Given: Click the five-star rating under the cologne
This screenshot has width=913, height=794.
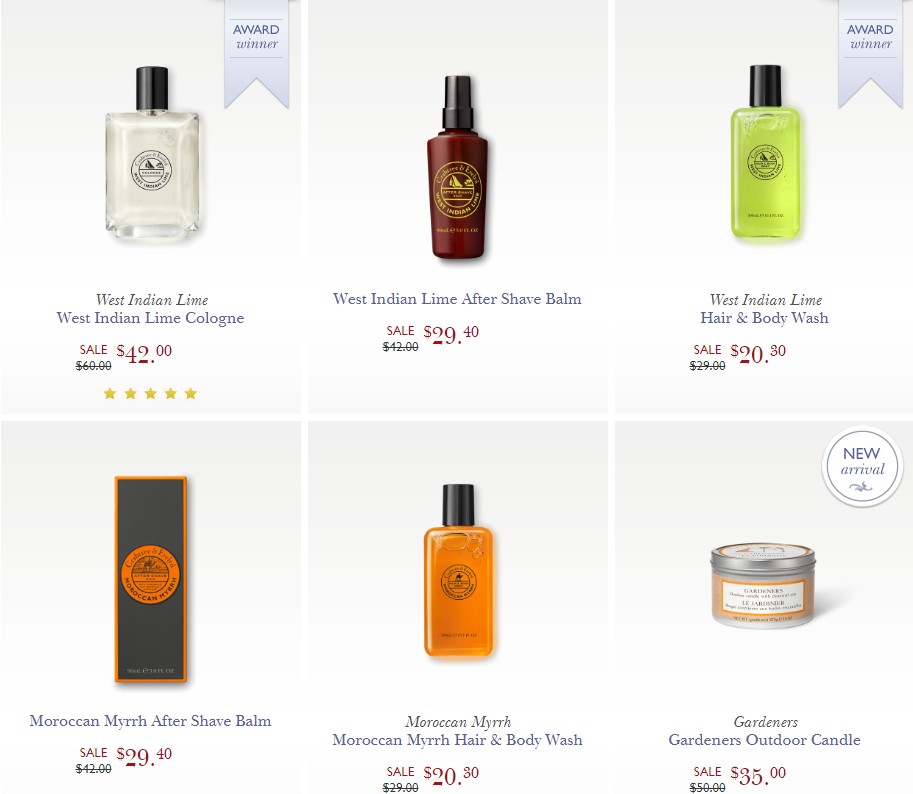Looking at the screenshot, I should [x=150, y=394].
